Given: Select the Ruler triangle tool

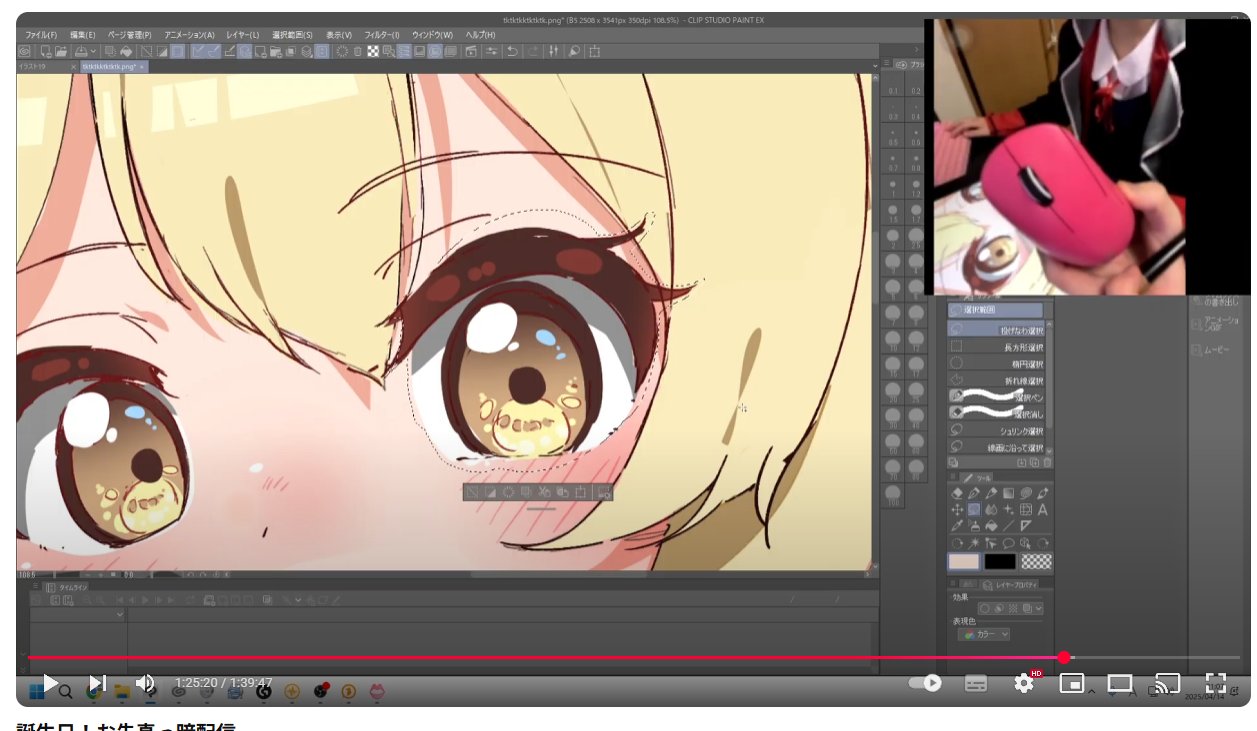Looking at the screenshot, I should click(1026, 525).
